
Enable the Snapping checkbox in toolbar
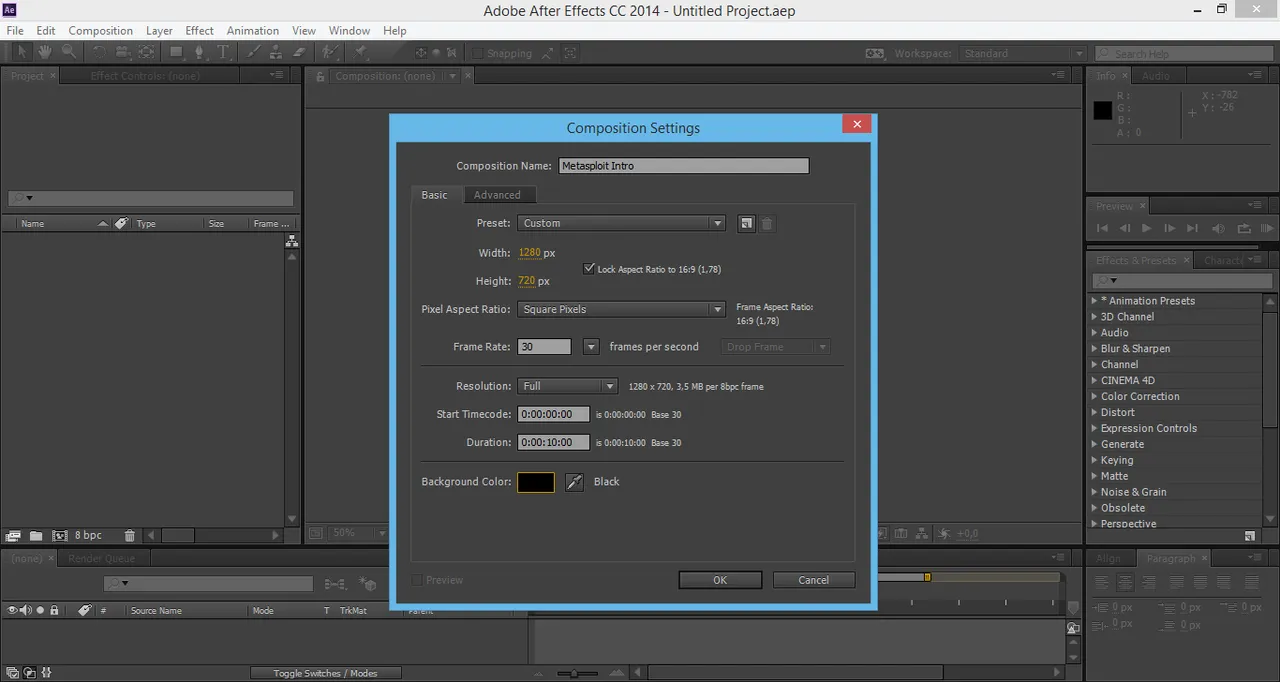coord(478,53)
